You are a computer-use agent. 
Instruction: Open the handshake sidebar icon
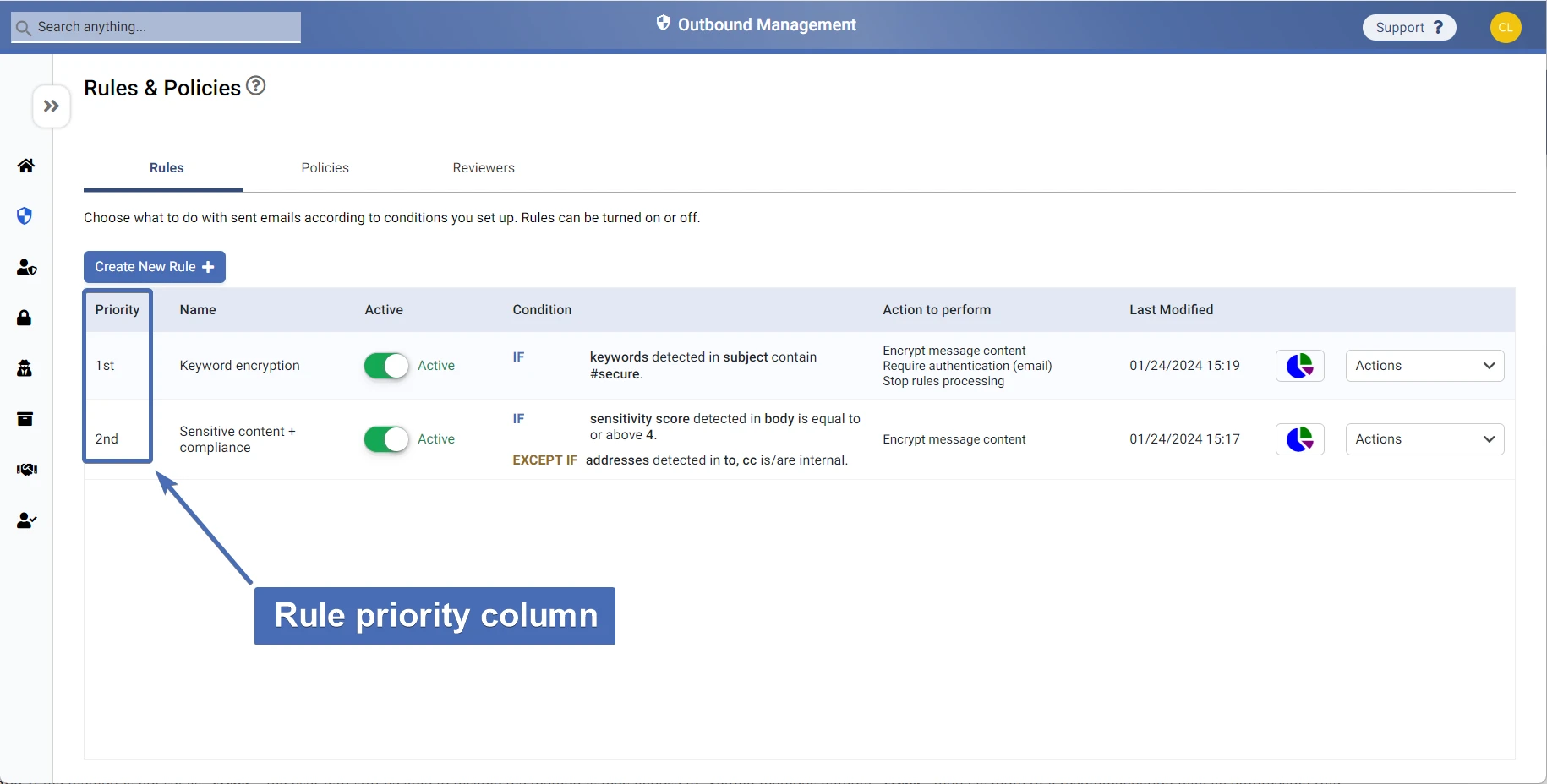click(27, 470)
